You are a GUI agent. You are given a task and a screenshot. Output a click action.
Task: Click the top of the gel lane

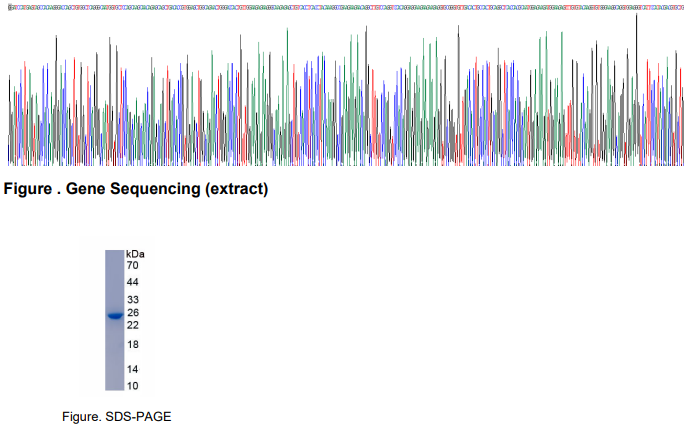point(115,253)
